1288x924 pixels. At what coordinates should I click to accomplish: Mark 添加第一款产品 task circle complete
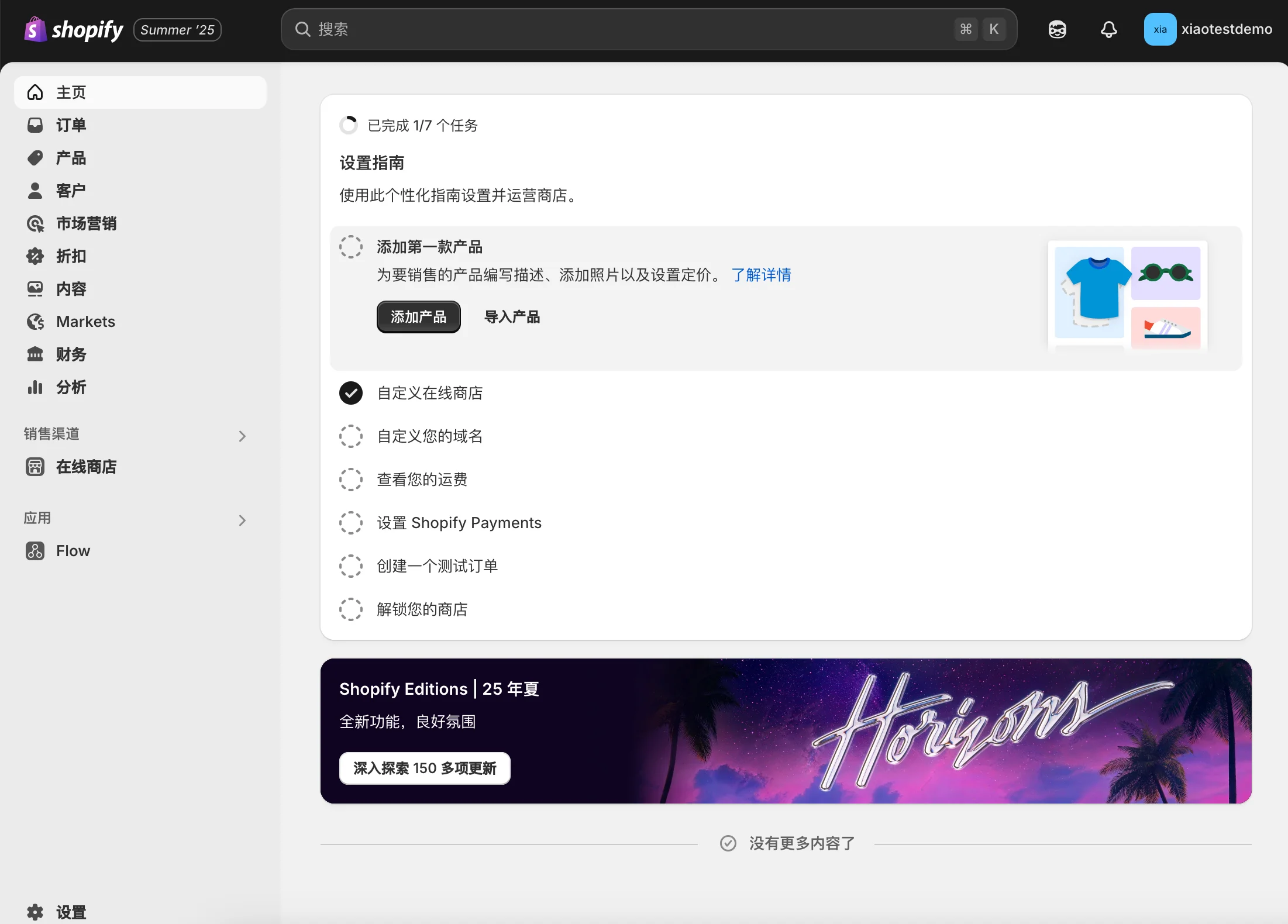coord(351,247)
